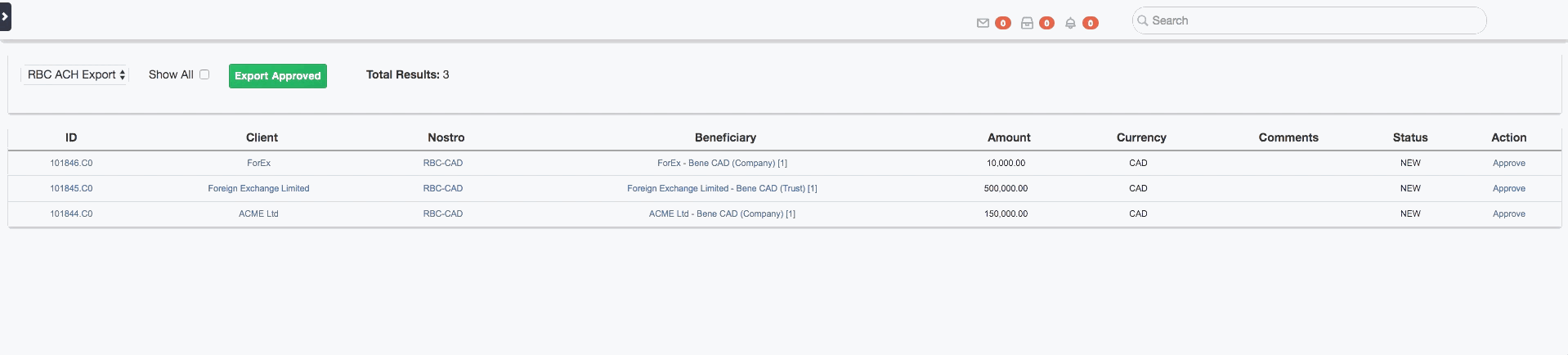Approve the ACME Ltd 150,000.00 payment
The height and width of the screenshot is (355, 1568).
coord(1509,214)
